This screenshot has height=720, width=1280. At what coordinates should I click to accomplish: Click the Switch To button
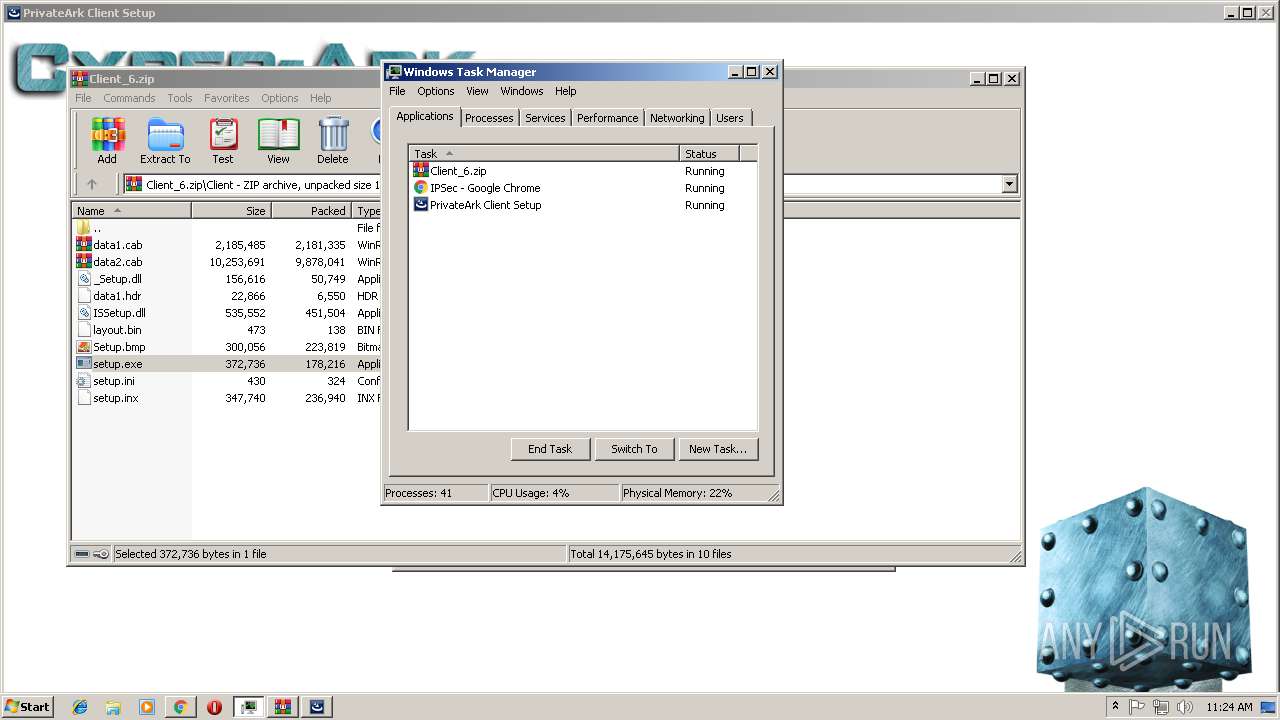click(634, 449)
